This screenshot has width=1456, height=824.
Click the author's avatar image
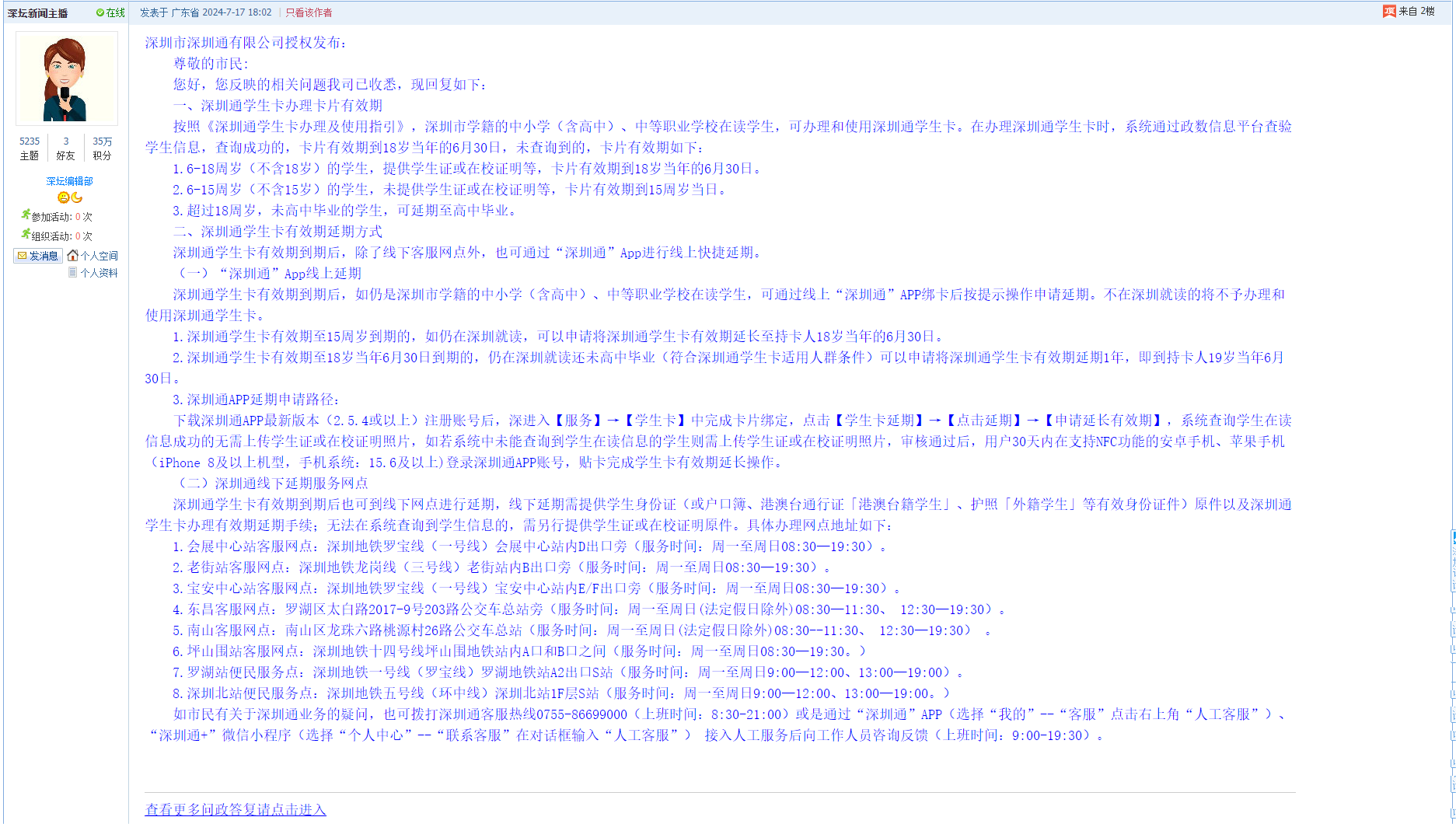tap(67, 79)
